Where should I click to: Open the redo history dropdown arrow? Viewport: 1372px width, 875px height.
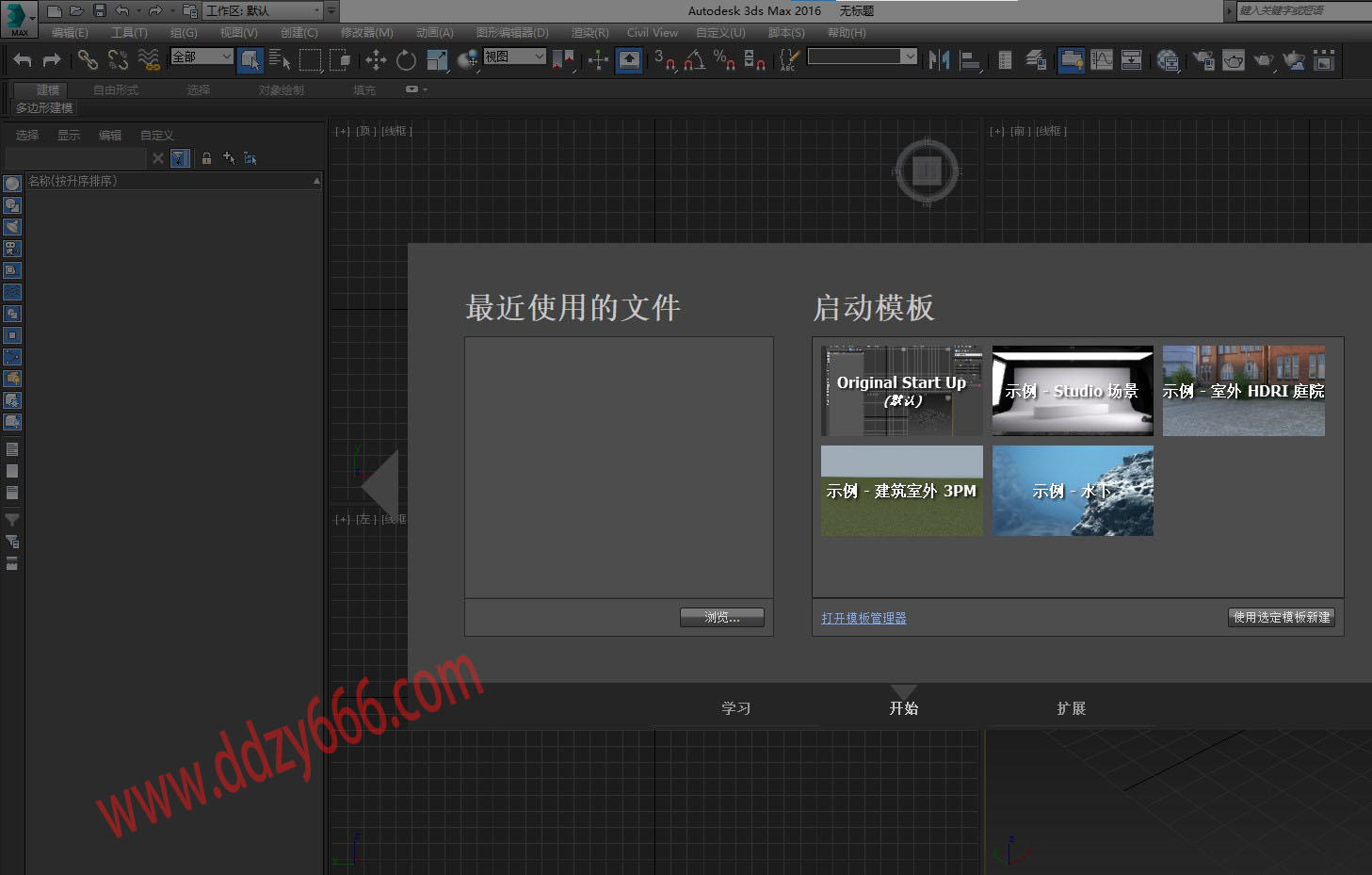pyautogui.click(x=172, y=11)
